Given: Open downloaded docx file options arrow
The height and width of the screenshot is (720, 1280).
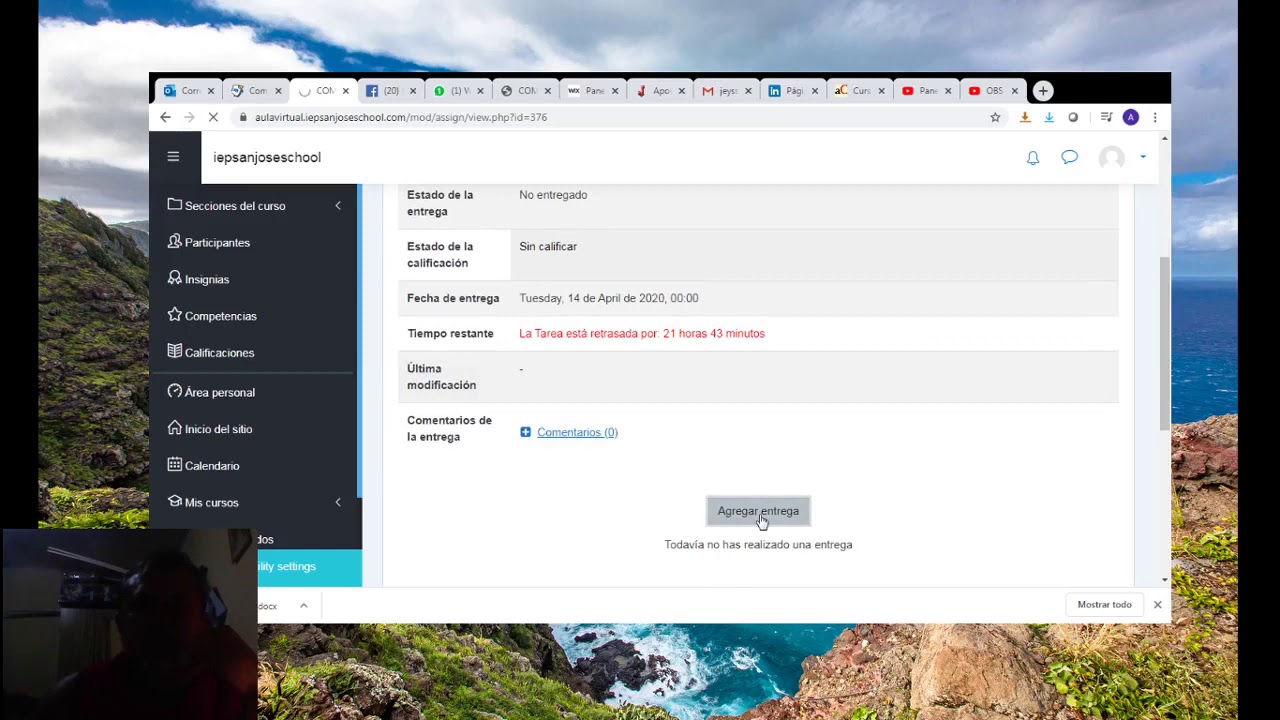Looking at the screenshot, I should coord(303,605).
